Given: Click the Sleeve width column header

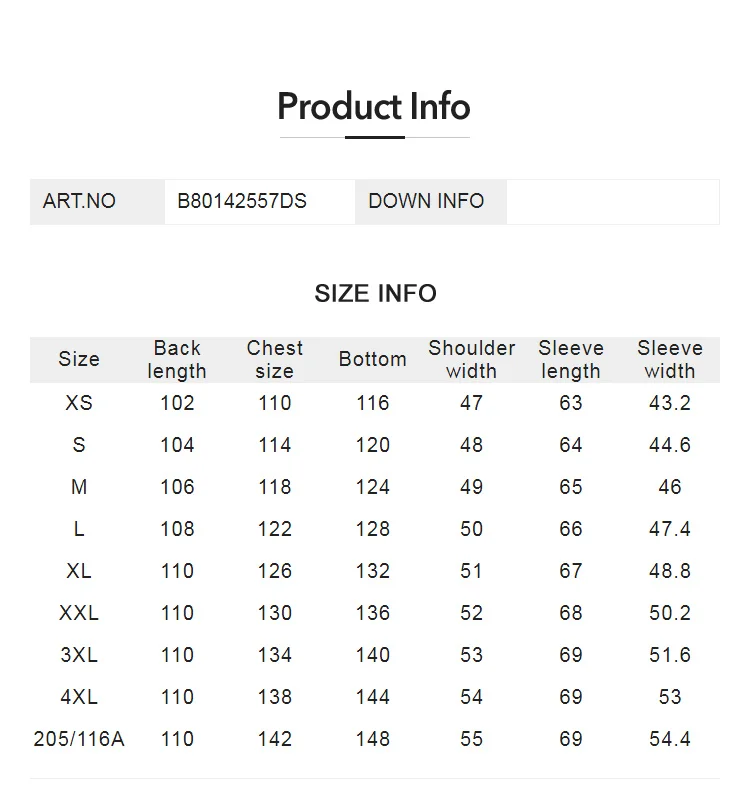Looking at the screenshot, I should pyautogui.click(x=669, y=359).
